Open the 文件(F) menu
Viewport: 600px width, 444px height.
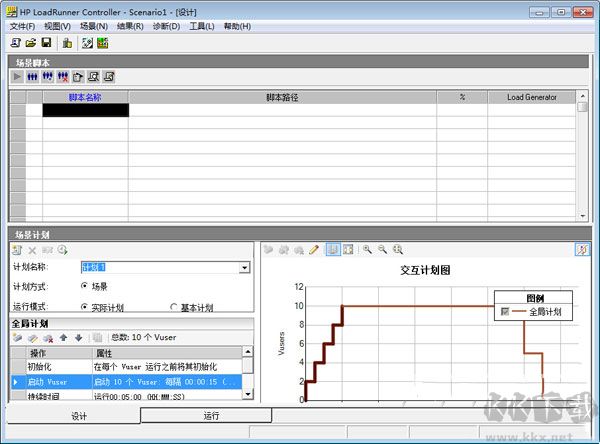click(22, 26)
